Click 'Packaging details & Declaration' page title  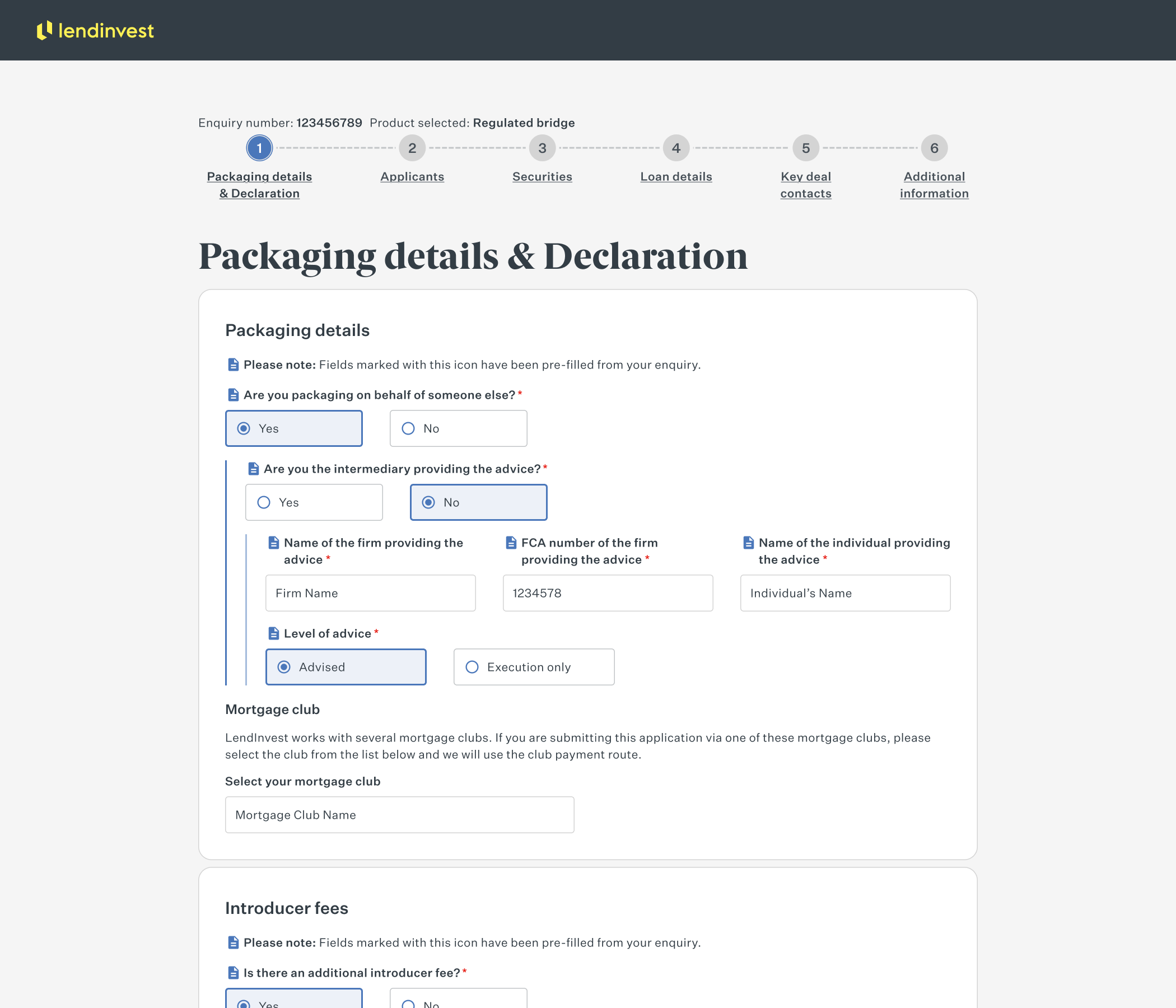473,256
